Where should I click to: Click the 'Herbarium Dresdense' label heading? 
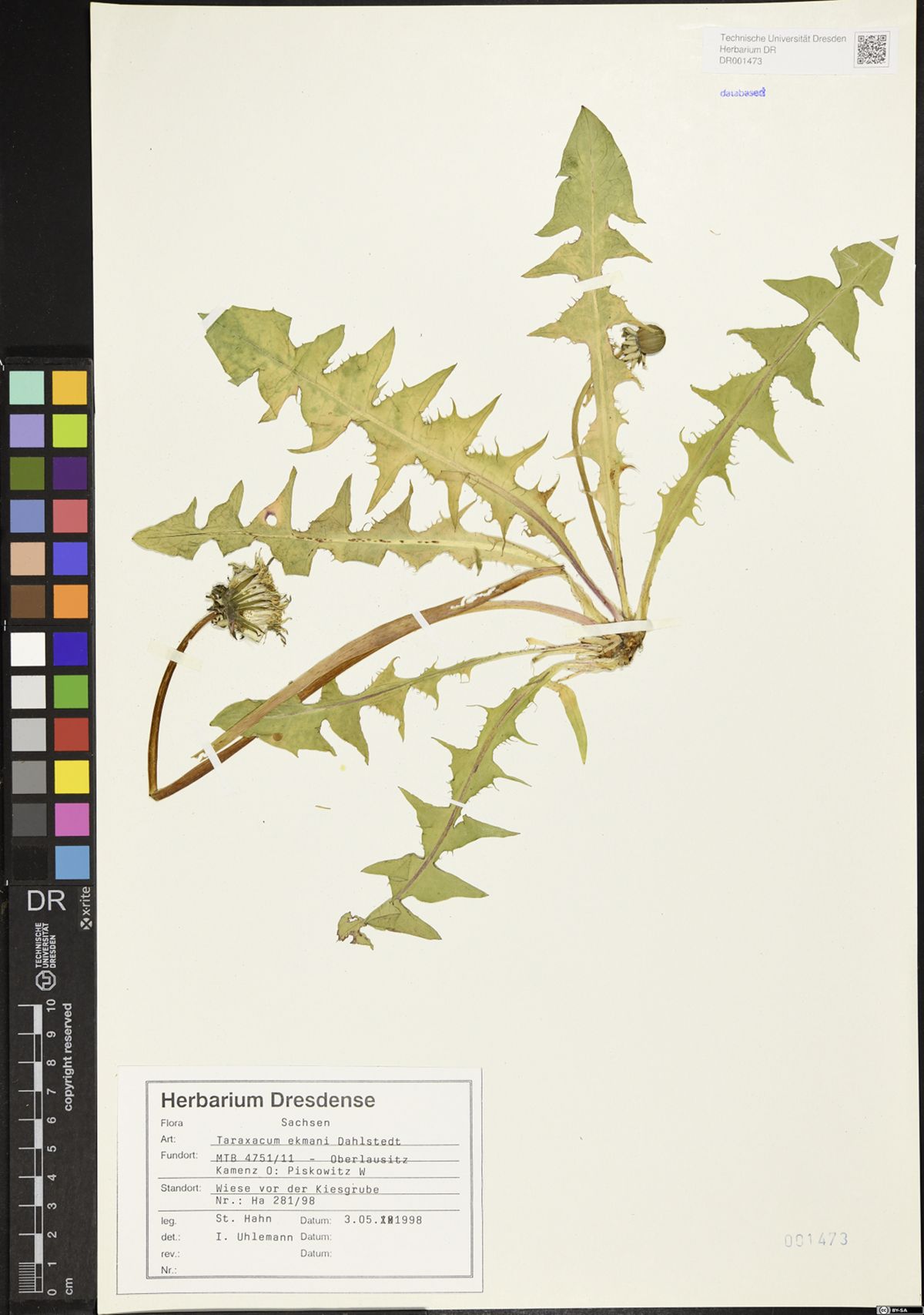(x=268, y=1100)
